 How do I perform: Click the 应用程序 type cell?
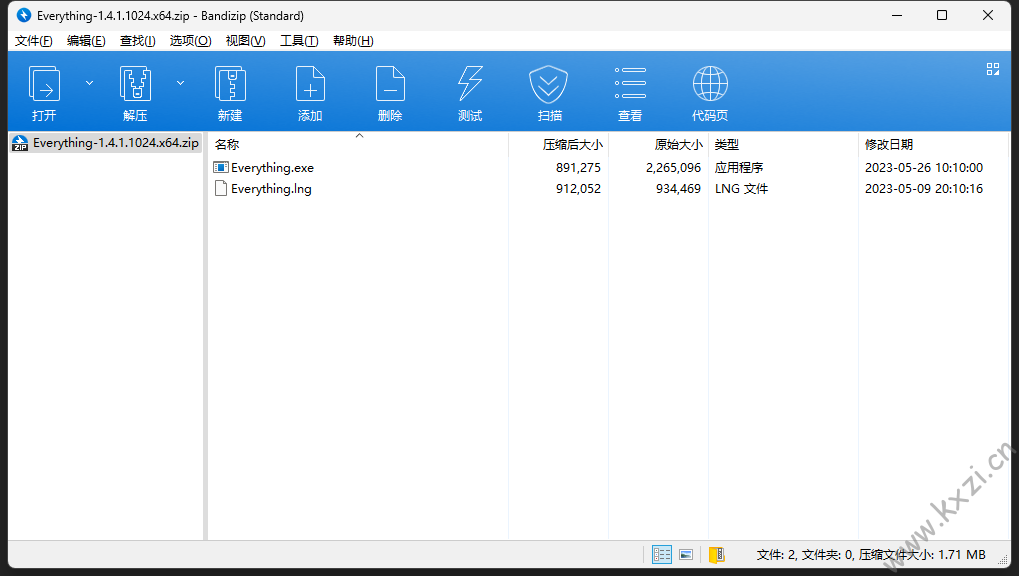coord(739,168)
